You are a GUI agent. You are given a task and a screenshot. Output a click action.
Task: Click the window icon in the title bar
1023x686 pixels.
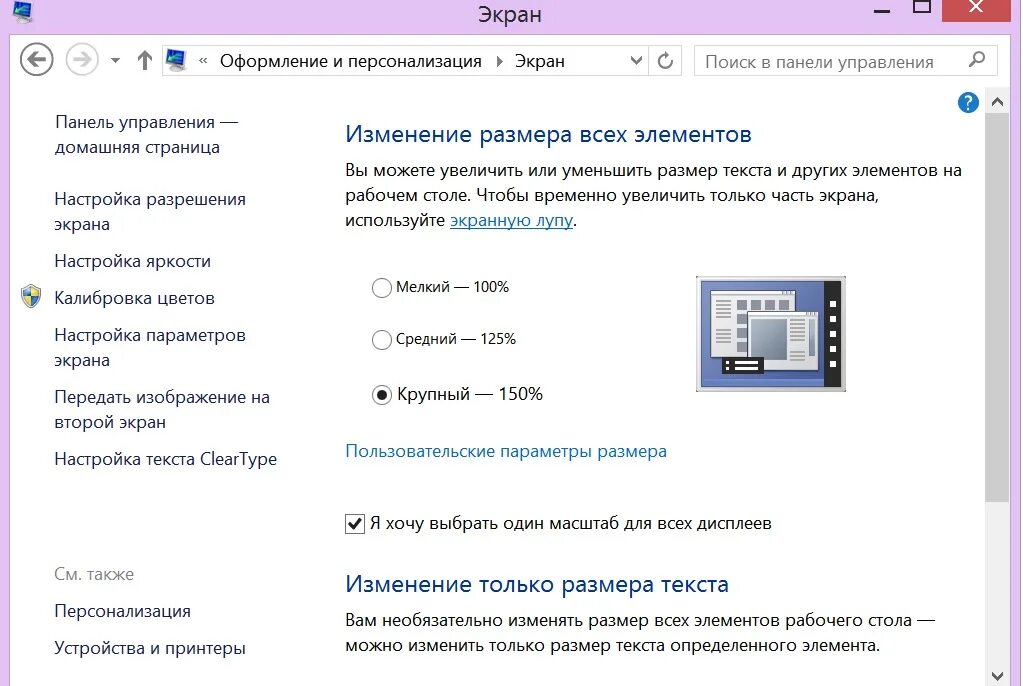pyautogui.click(x=23, y=11)
